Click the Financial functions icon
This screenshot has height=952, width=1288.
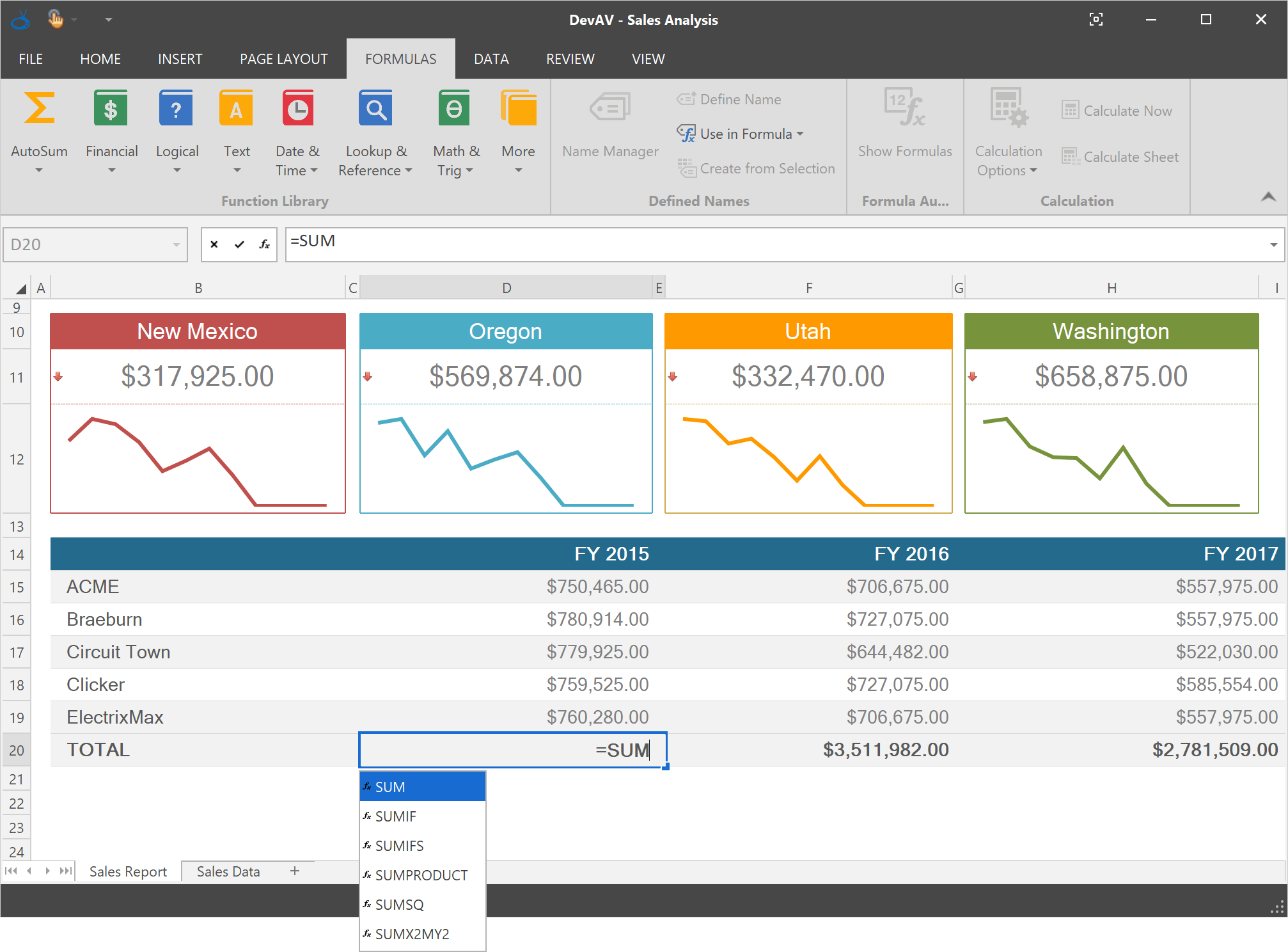111,109
